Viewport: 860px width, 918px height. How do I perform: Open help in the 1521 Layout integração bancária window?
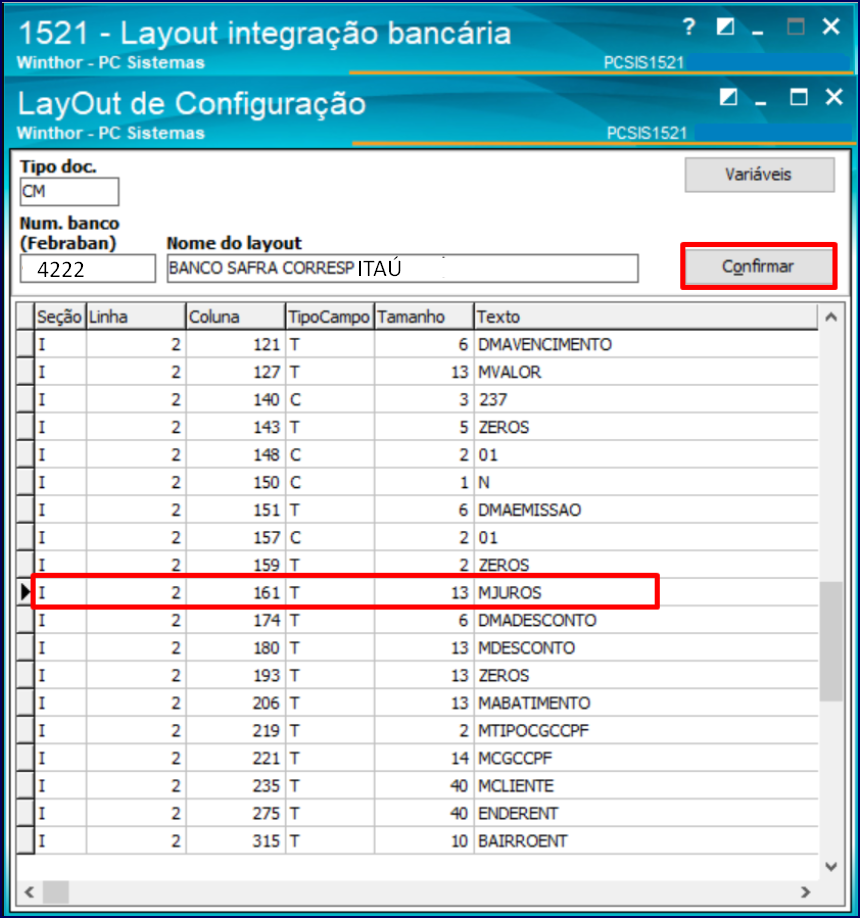click(x=689, y=27)
